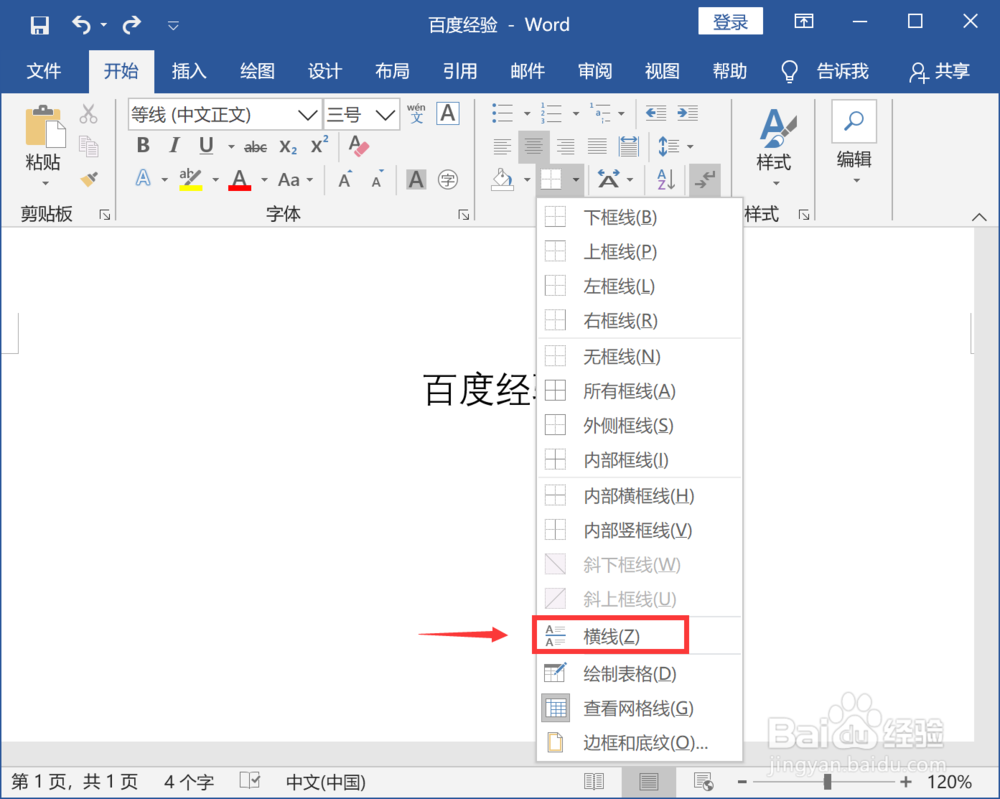The width and height of the screenshot is (1000, 799).
Task: Click the align right icon
Action: pos(565,147)
